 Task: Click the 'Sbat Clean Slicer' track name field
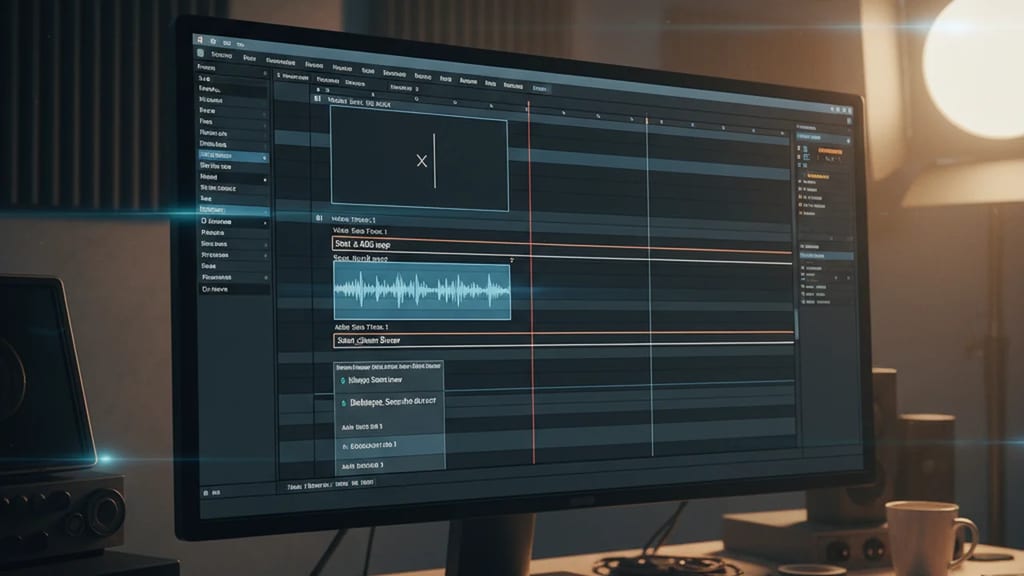click(x=563, y=340)
